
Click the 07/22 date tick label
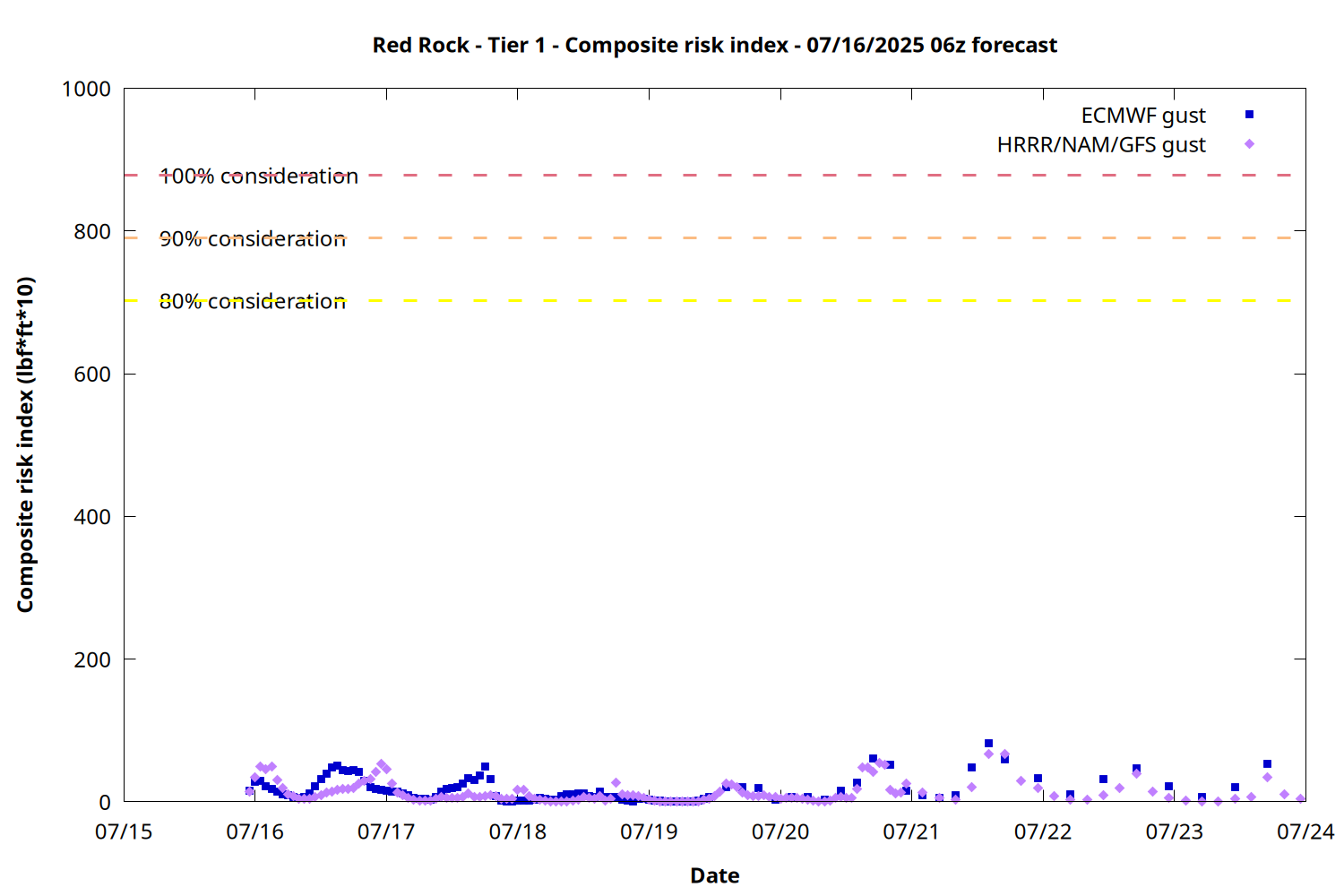[x=1043, y=831]
